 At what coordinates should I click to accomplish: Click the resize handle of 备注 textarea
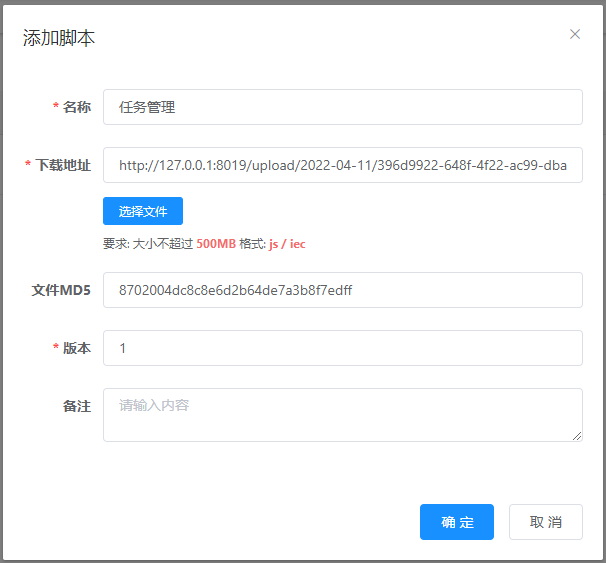point(577,436)
